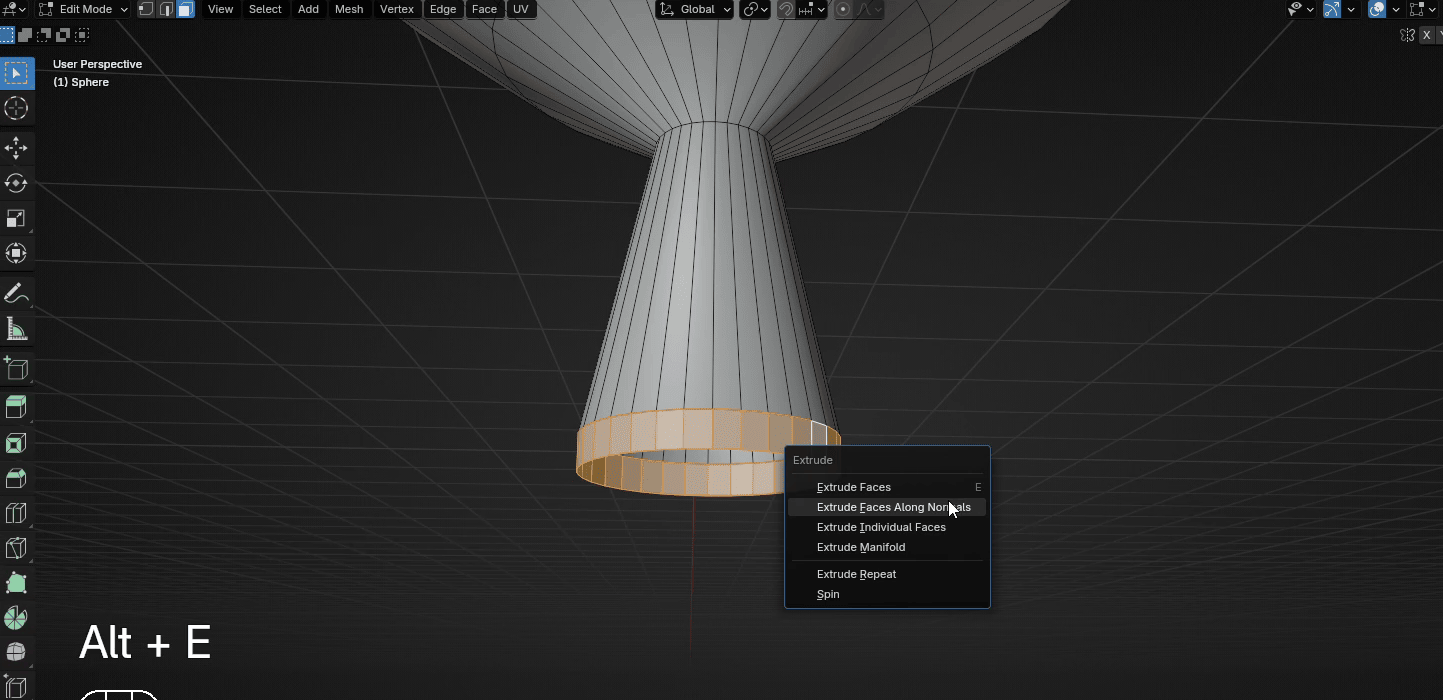Pick the Annotate pencil tool
Viewport: 1443px width, 700px height.
(x=16, y=293)
